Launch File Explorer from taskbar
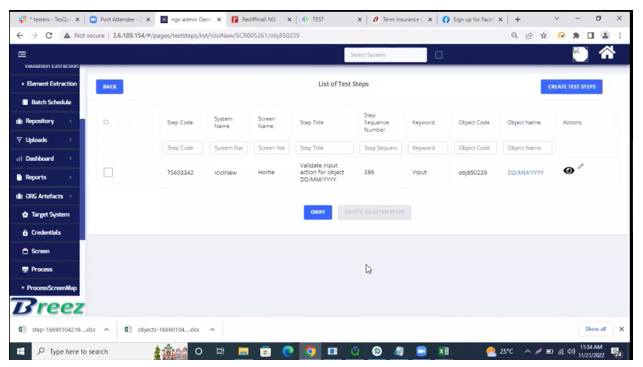The width and height of the screenshot is (643, 367). pos(244,351)
